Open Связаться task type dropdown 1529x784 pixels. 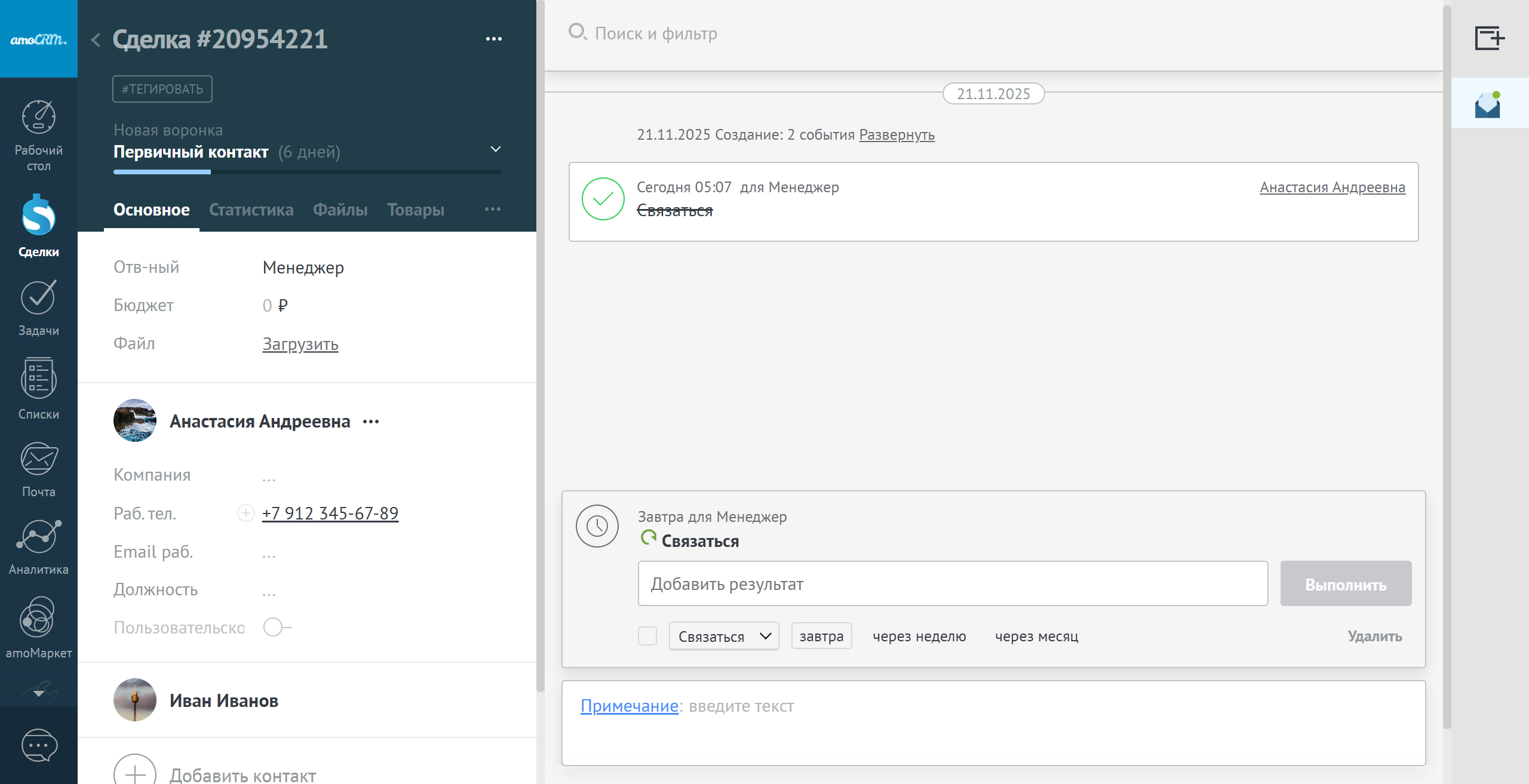[x=723, y=637]
